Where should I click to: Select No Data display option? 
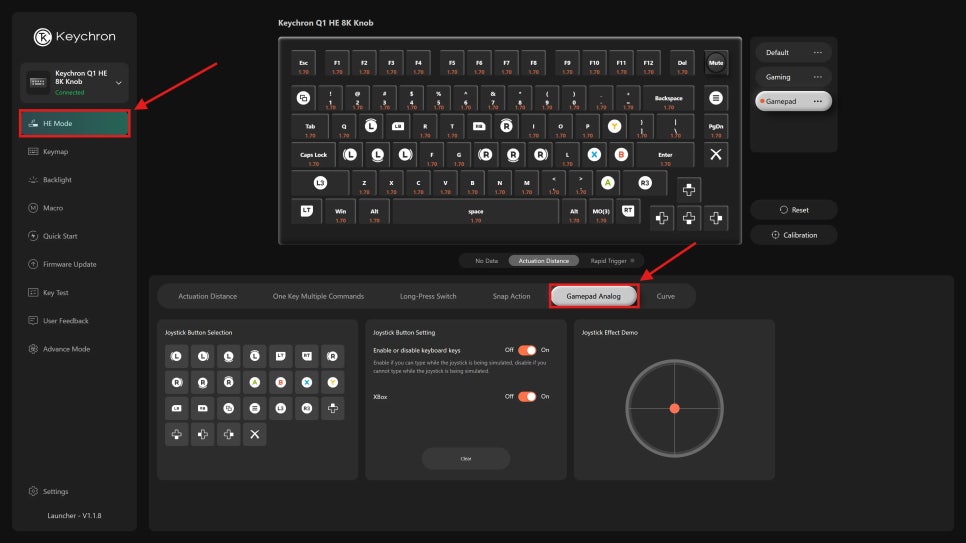487,261
